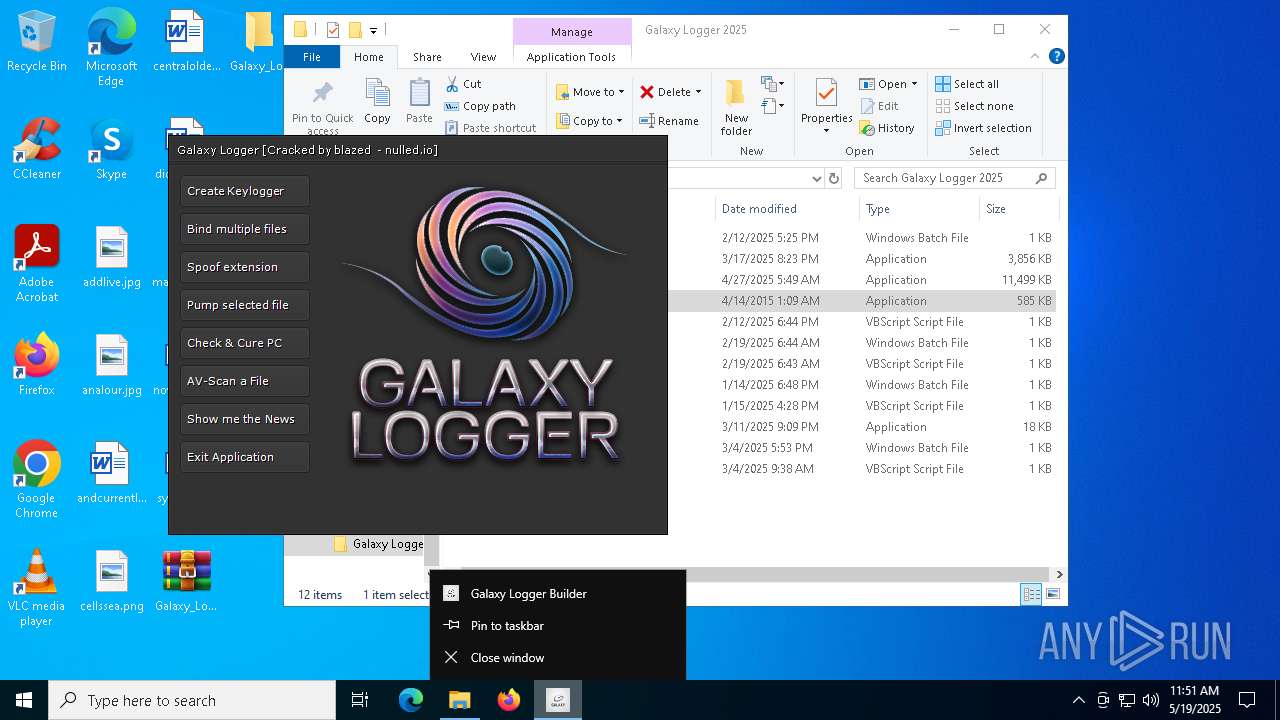
Task: Click Select none in ribbon
Action: (x=974, y=106)
